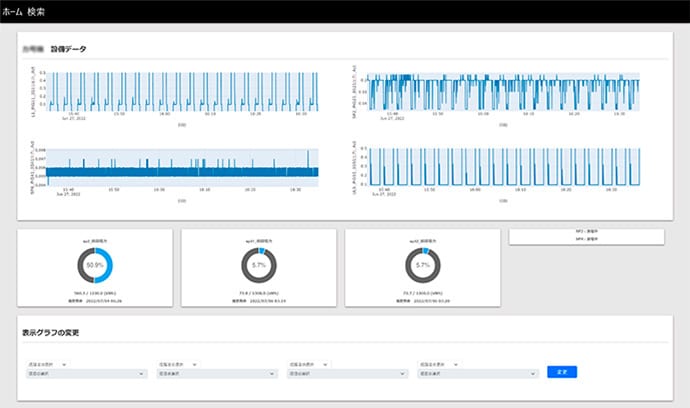Viewport: 690px width, 408px height.
Task: Open the fourth wide graph selection dropdown
Action: 474,374
